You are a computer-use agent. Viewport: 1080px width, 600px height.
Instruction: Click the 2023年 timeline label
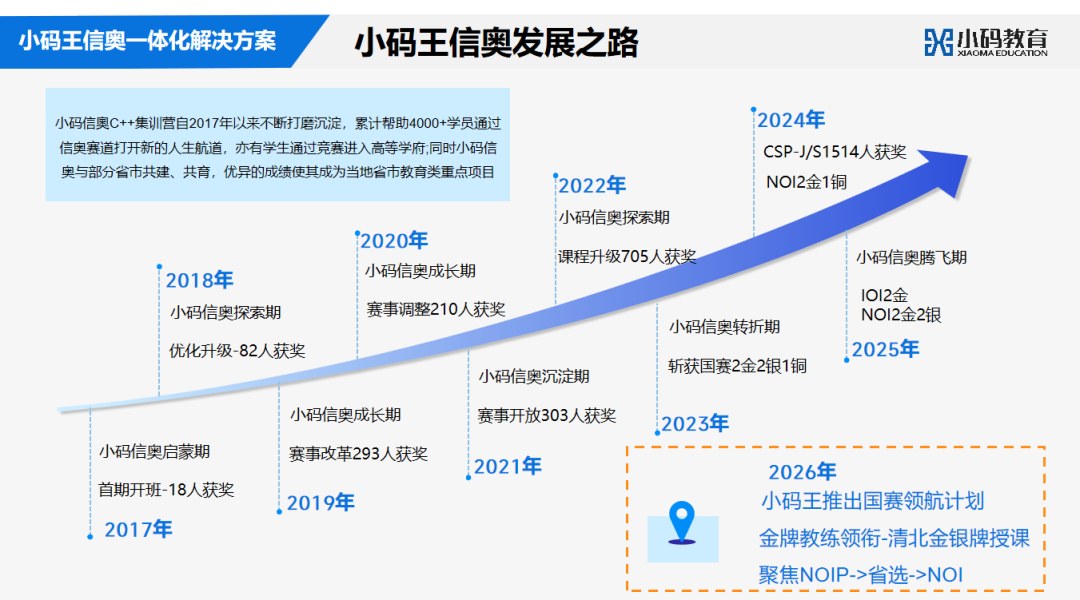click(695, 424)
